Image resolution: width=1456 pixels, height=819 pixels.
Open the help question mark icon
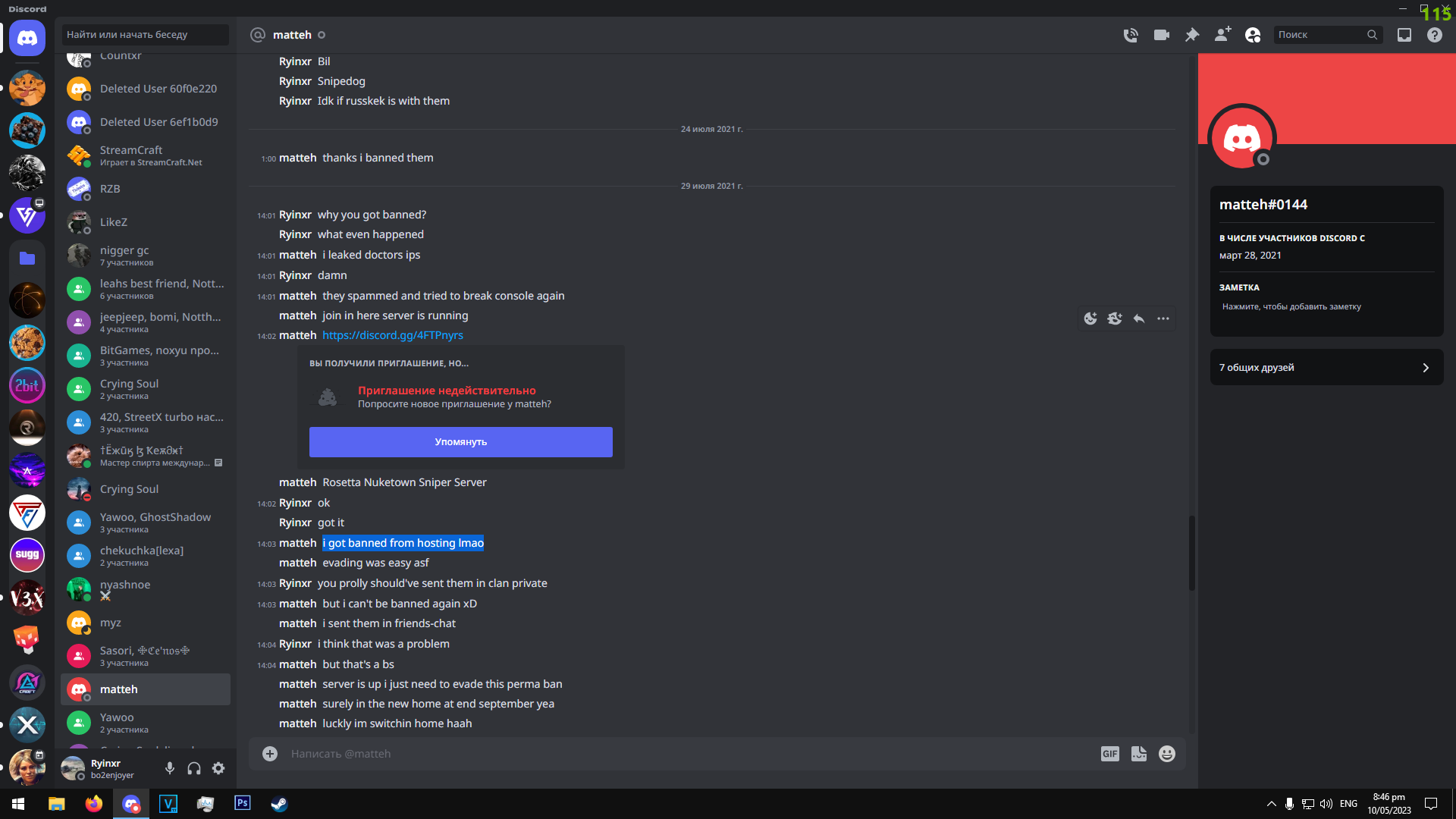pyautogui.click(x=1435, y=35)
